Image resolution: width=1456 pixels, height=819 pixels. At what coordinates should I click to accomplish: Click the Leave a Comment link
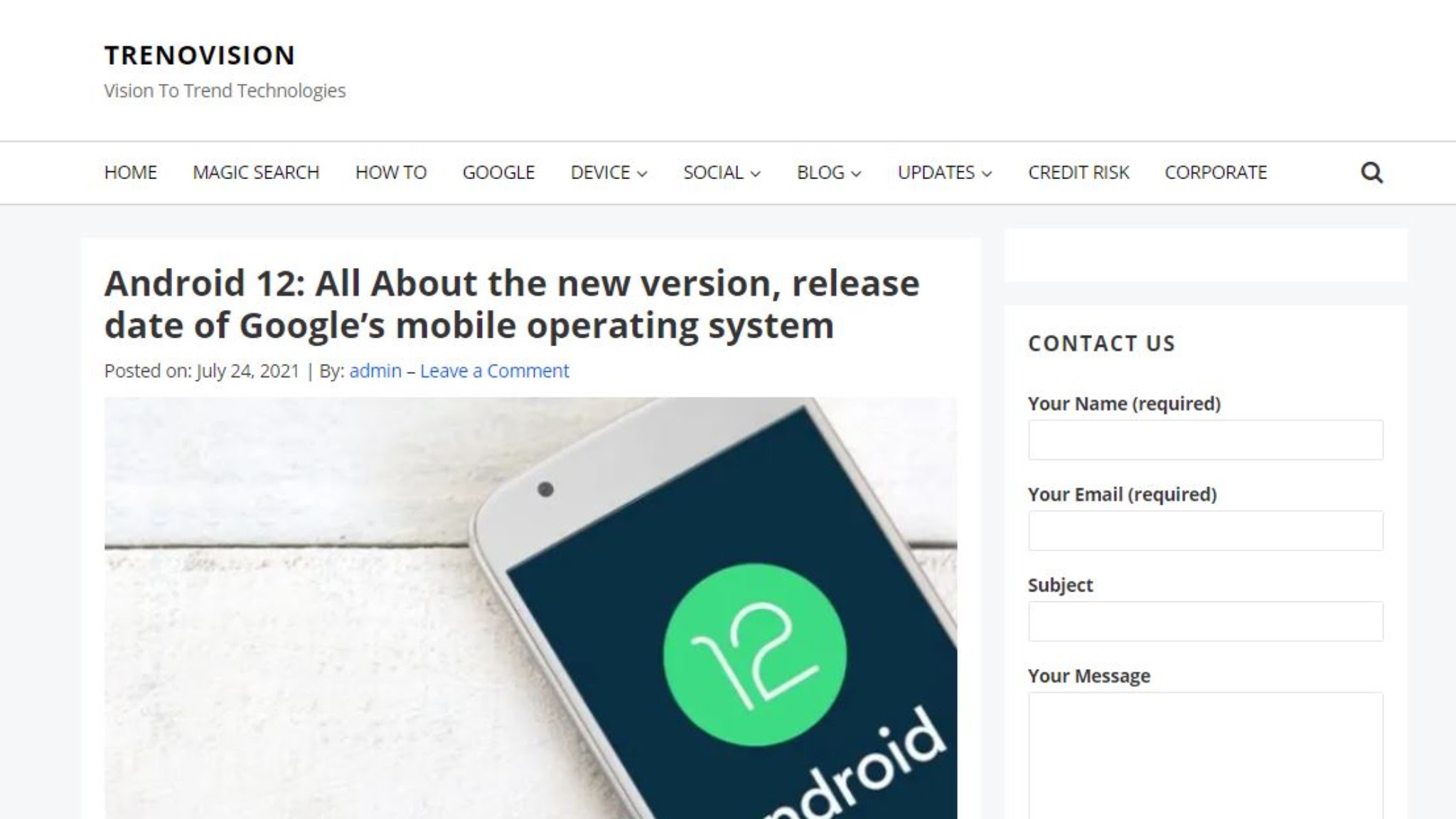494,371
